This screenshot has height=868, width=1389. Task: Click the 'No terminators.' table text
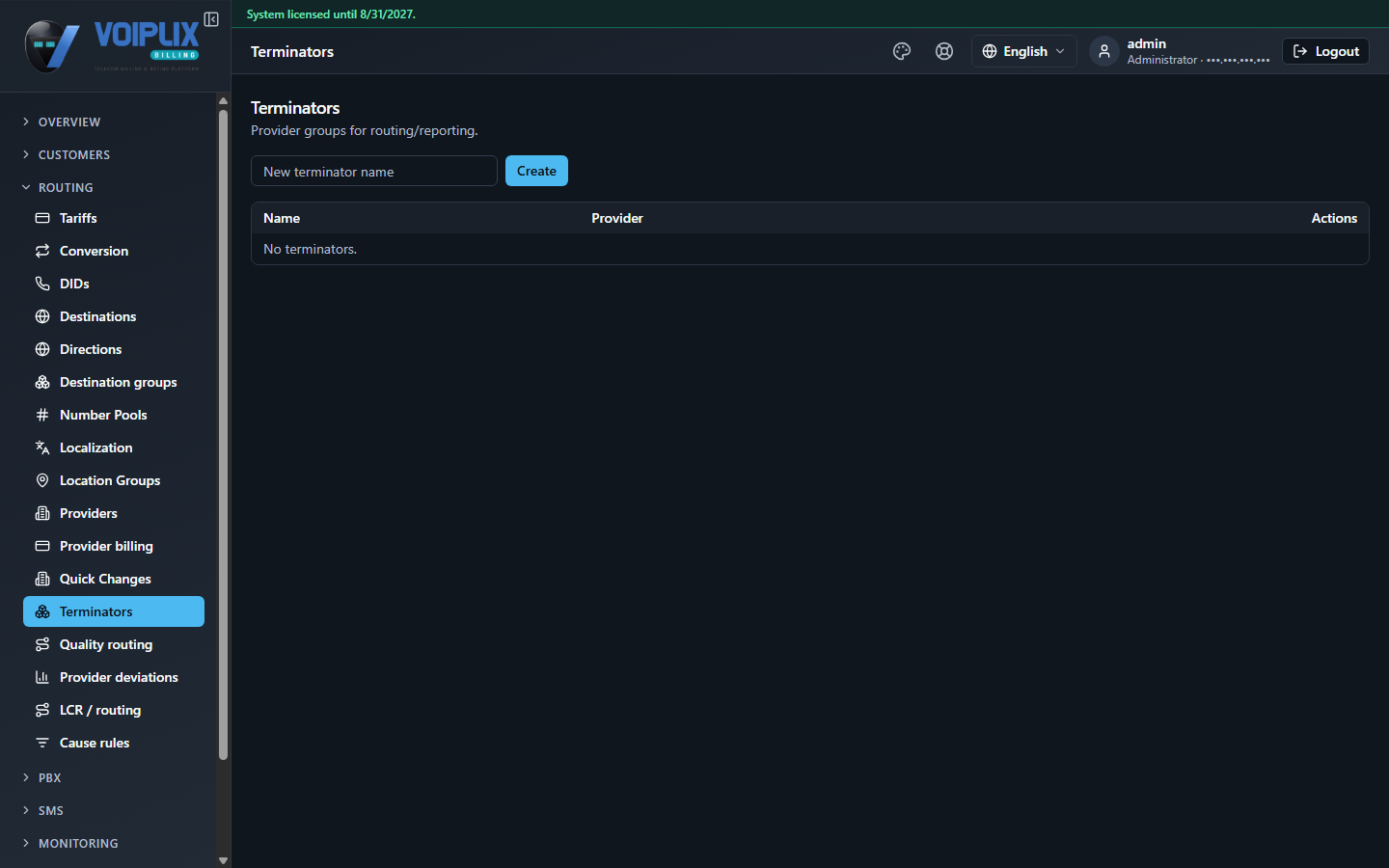(x=310, y=249)
